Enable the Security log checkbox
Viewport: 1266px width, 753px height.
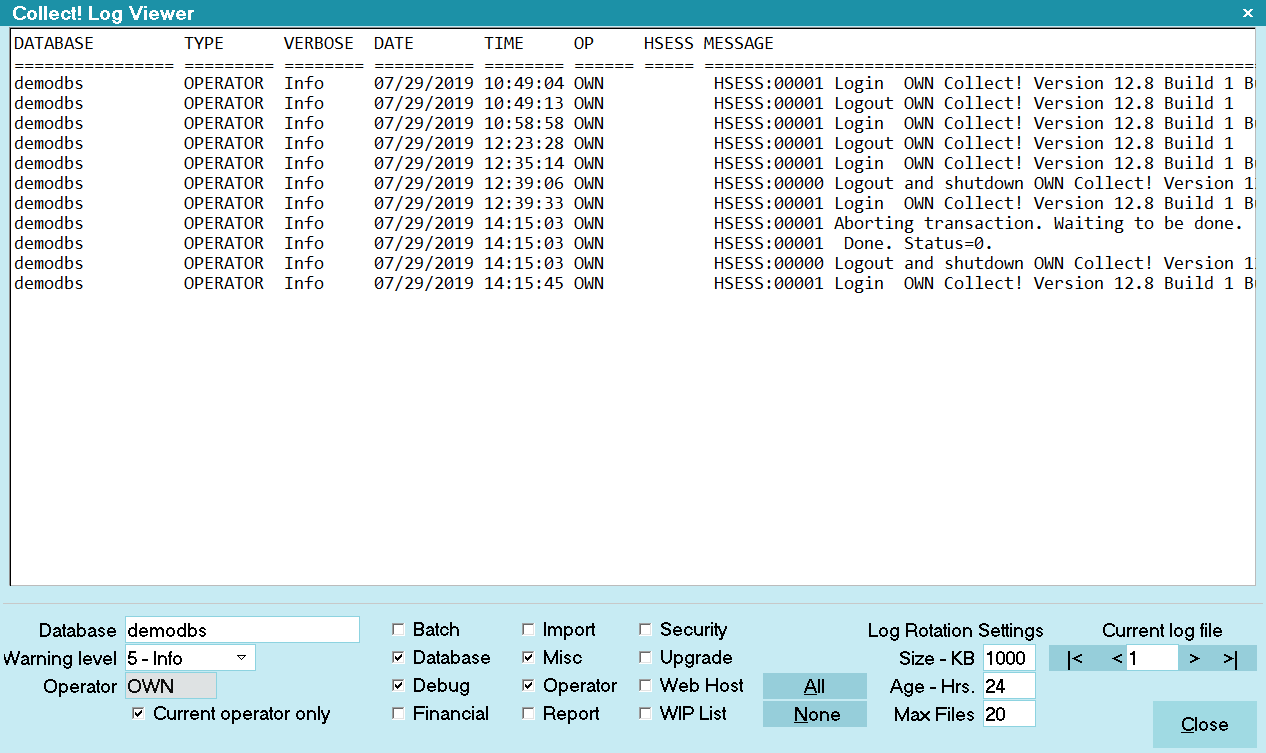point(646,630)
